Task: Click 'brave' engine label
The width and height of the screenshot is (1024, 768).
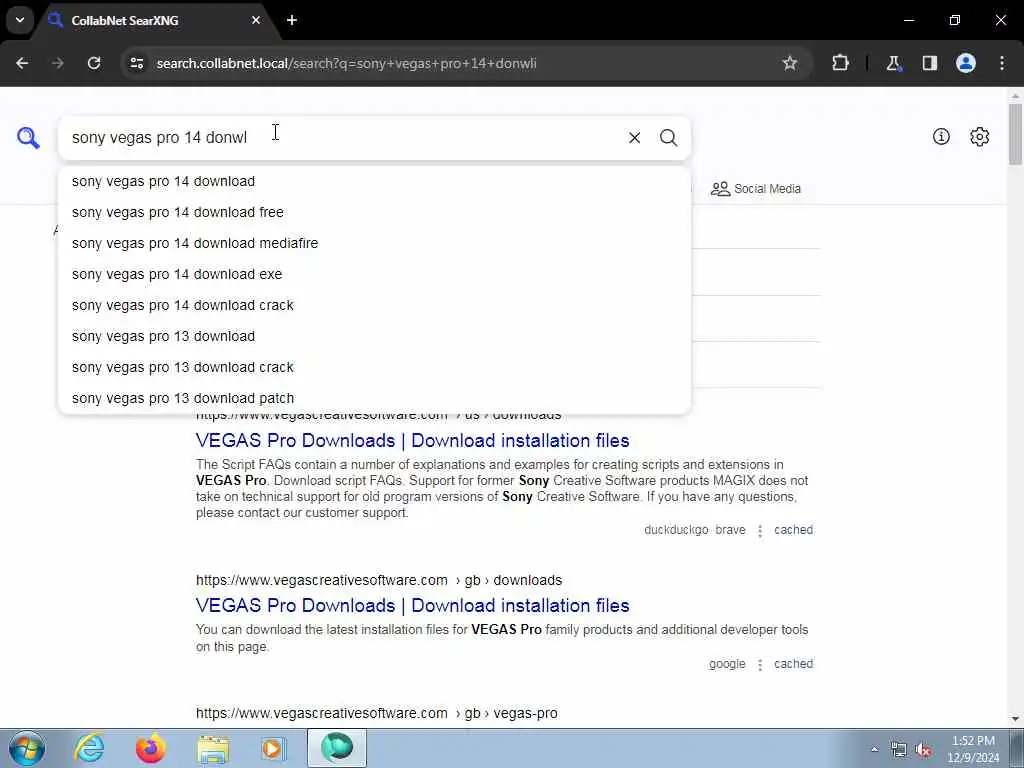Action: (730, 530)
